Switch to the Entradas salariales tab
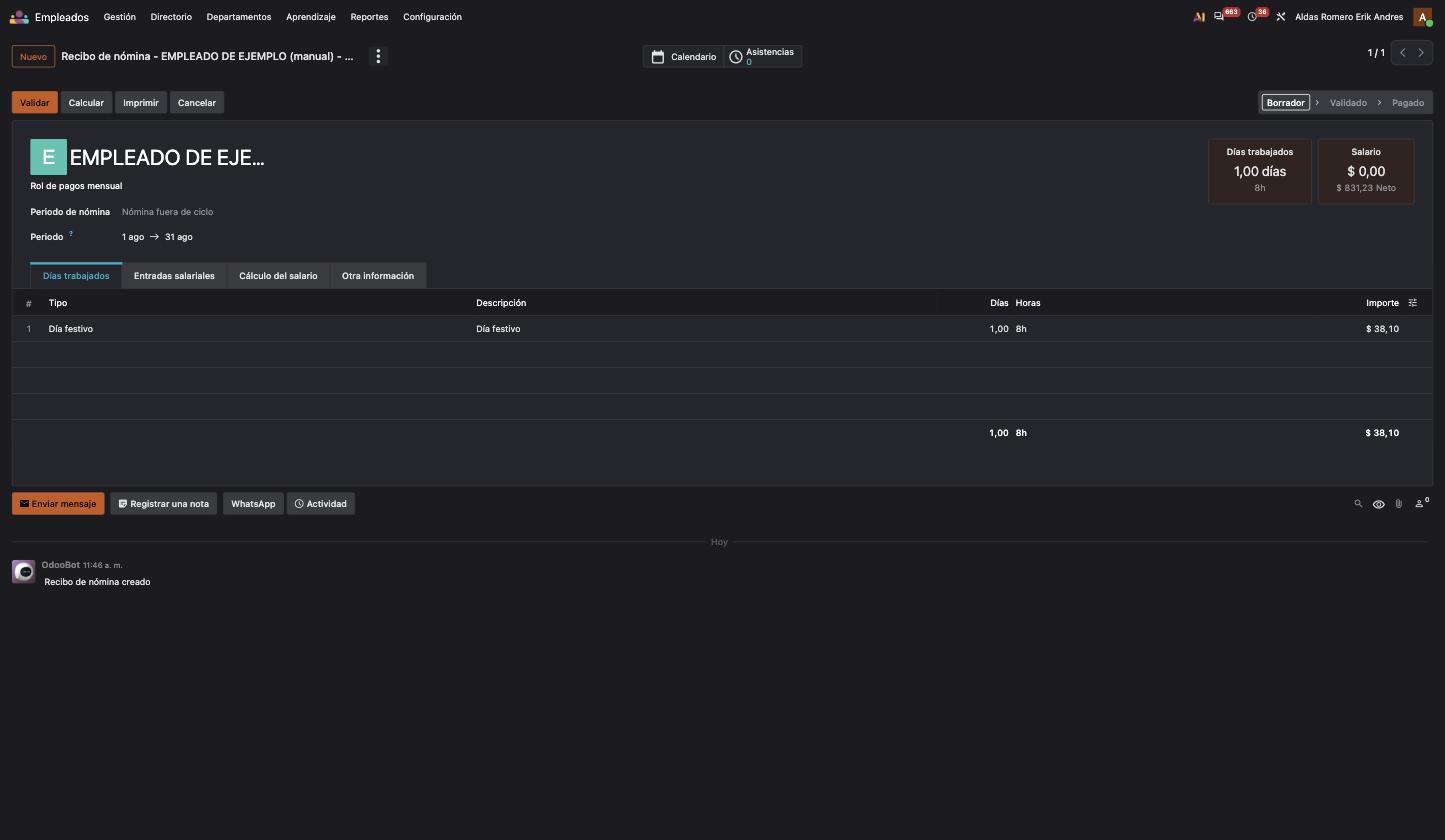Viewport: 1445px width, 840px height. coord(174,276)
